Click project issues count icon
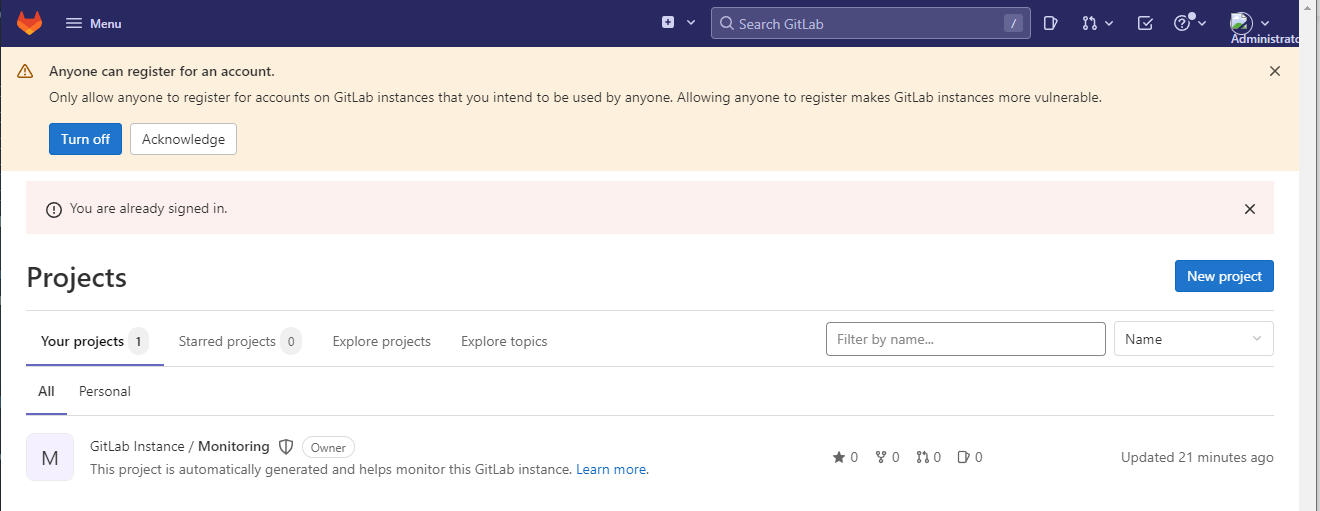The height and width of the screenshot is (511, 1320). [964, 457]
